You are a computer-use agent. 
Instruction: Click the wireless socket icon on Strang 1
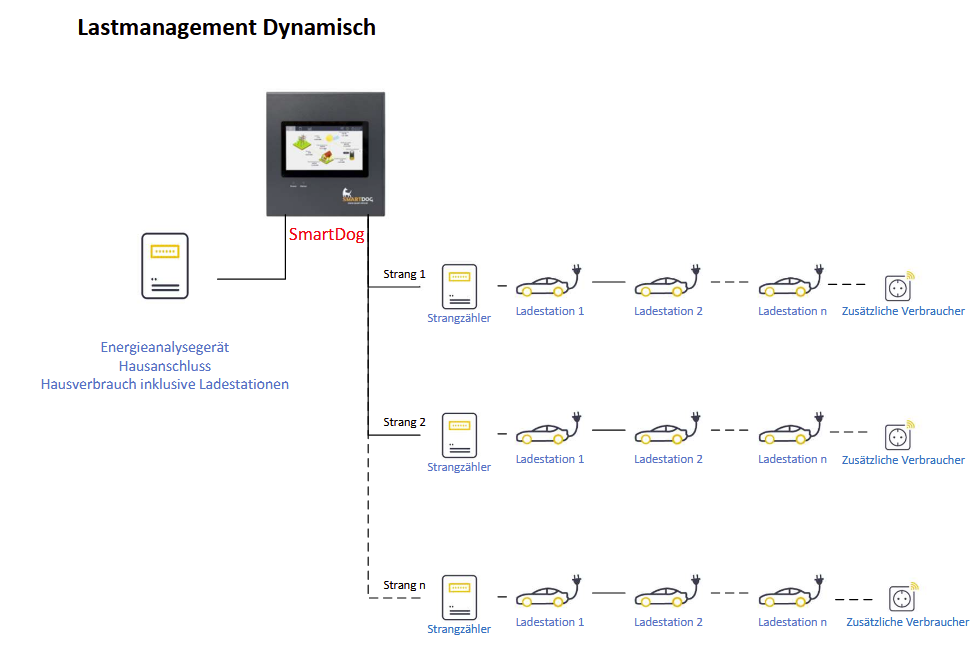[900, 287]
